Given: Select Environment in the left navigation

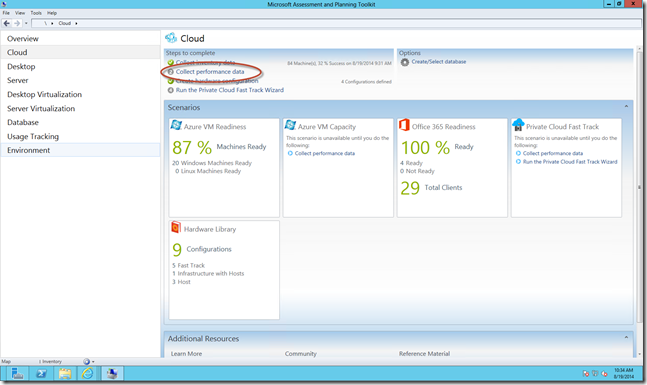Looking at the screenshot, I should tap(80, 150).
